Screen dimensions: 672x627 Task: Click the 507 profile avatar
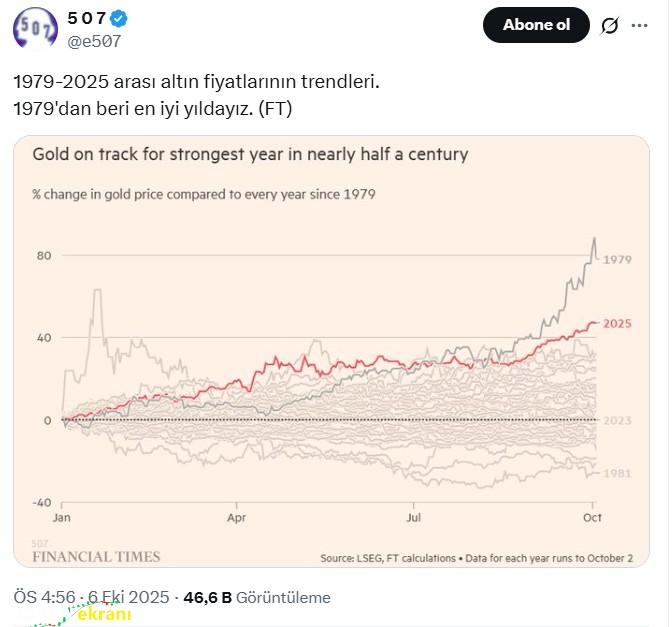coord(35,28)
